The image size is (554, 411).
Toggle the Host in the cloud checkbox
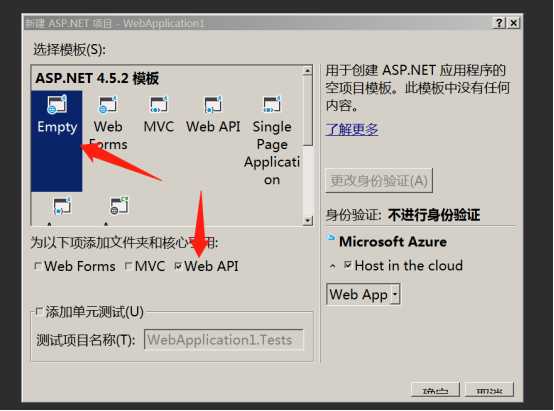coord(348,265)
